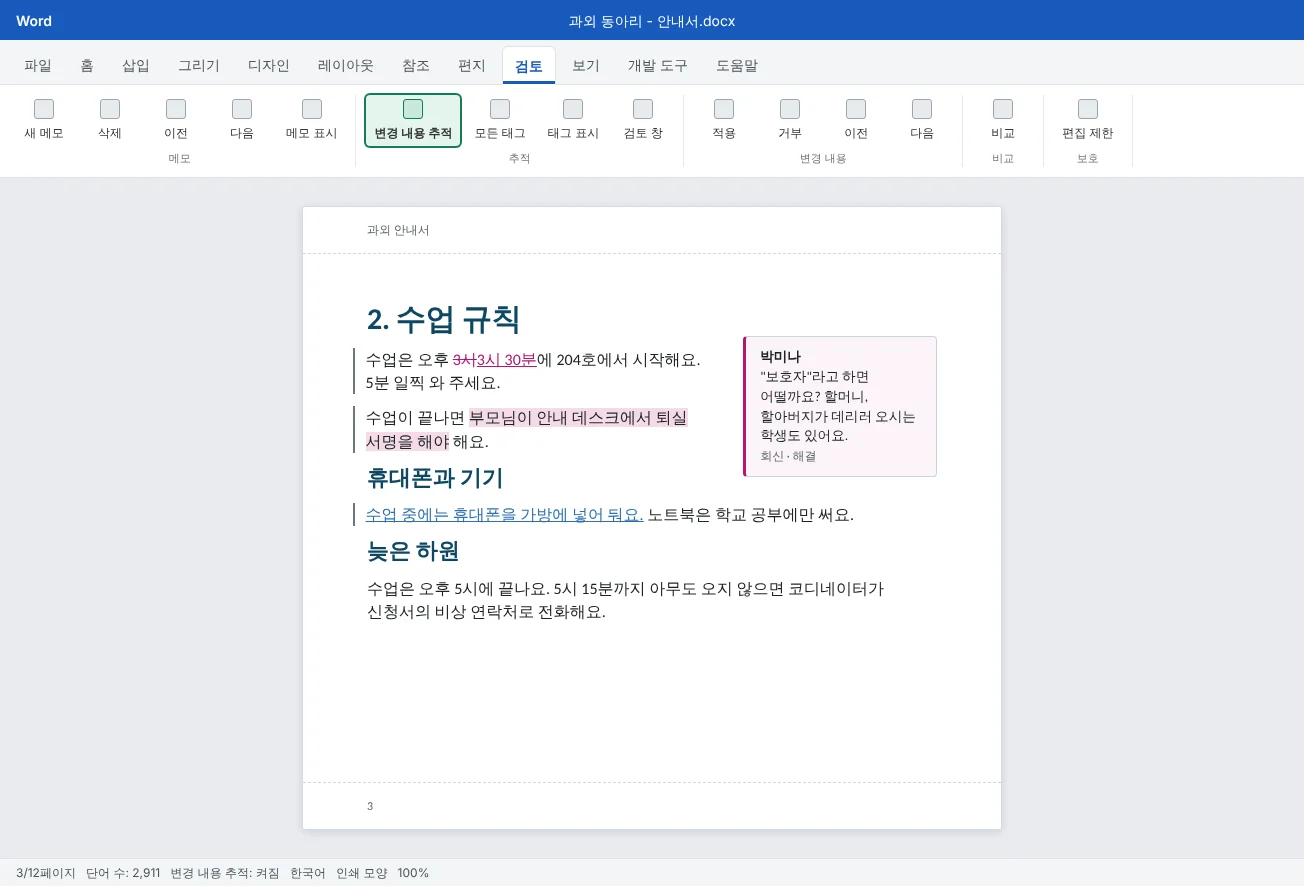Click the underlined sentence 수업 중에는 휴대폰을 가방에 넣어 둬요.
This screenshot has width=1304, height=886.
coord(504,515)
